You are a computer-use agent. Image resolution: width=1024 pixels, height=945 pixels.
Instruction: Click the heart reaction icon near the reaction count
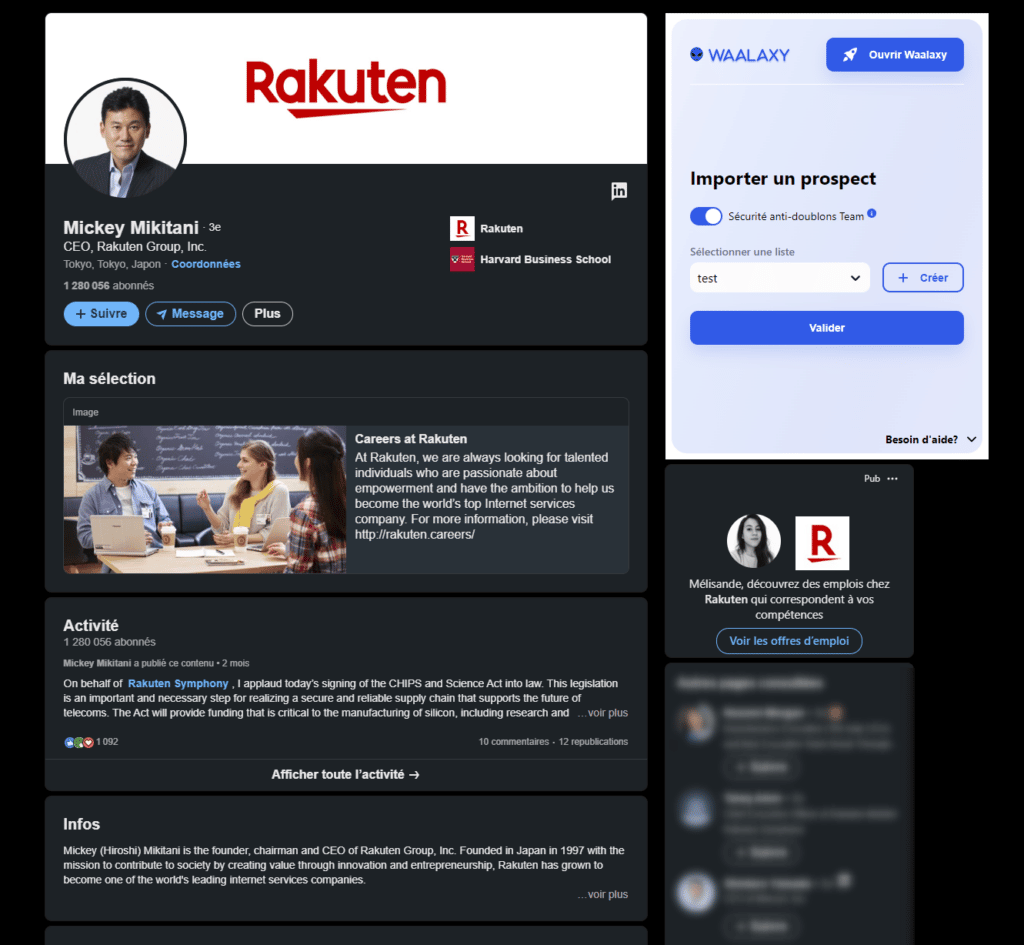tap(86, 742)
